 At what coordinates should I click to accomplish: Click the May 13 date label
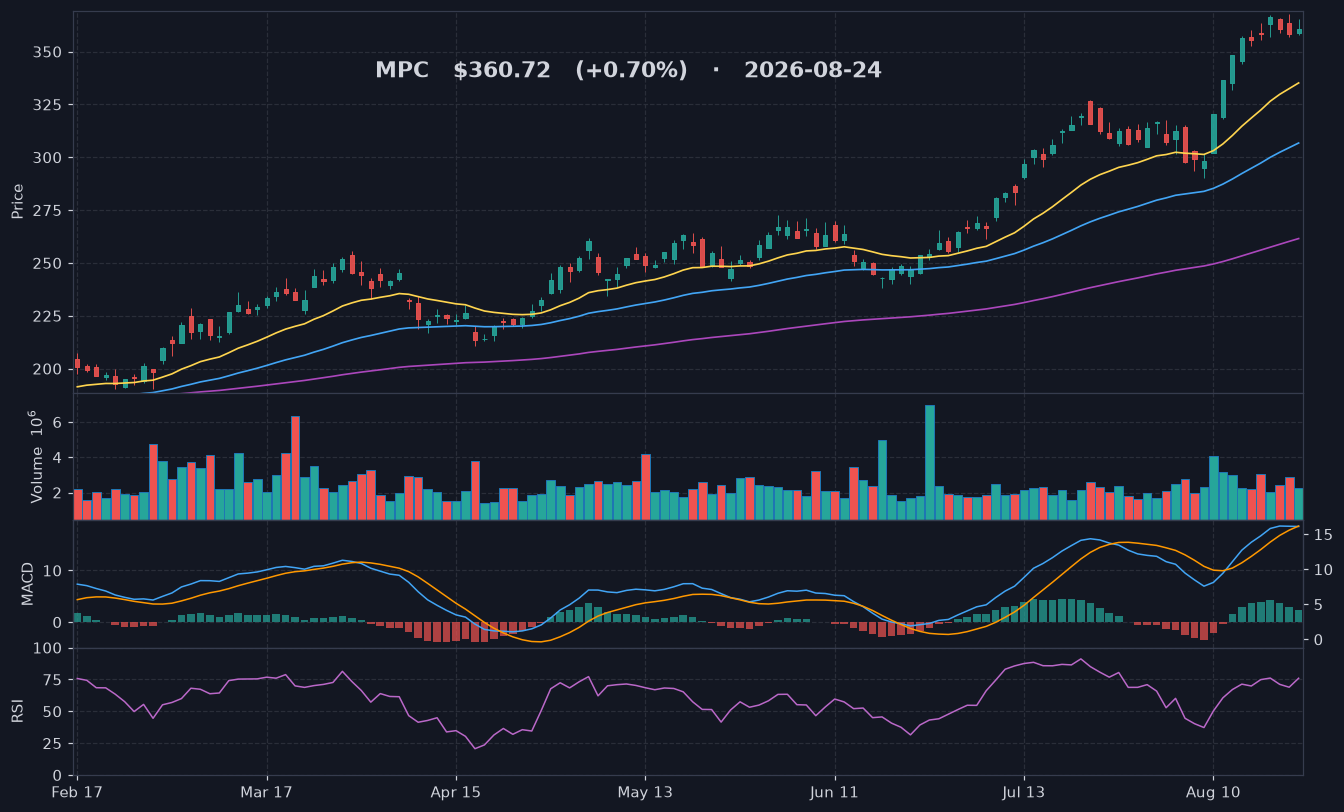click(x=645, y=793)
